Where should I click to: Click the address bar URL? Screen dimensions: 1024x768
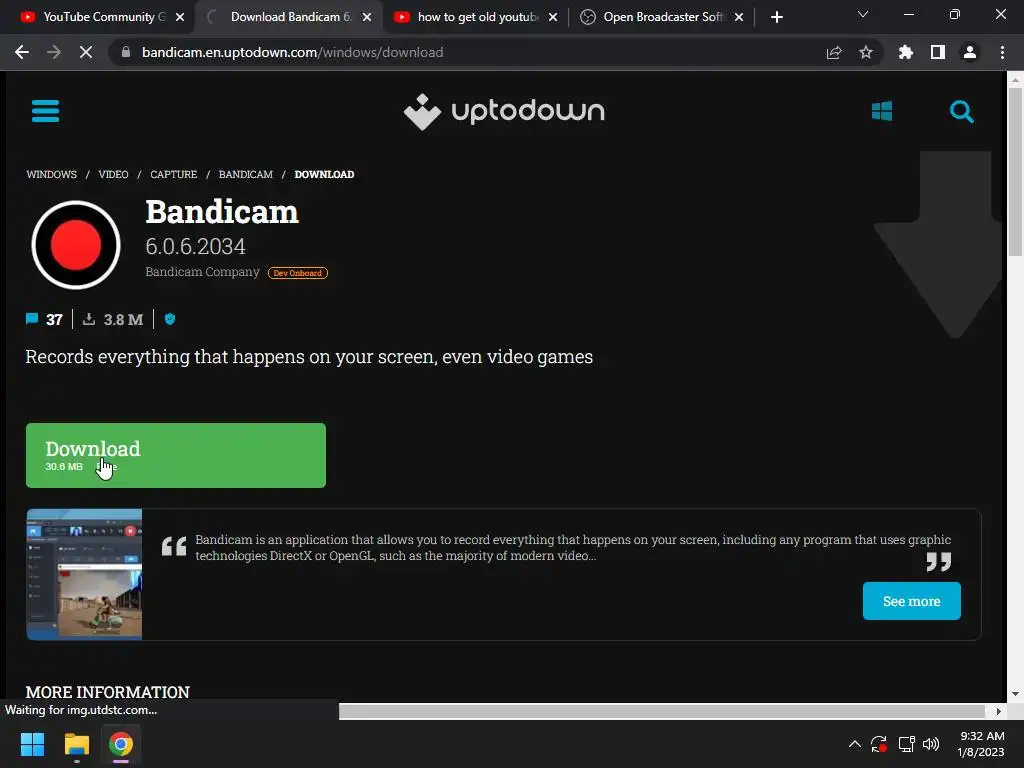(x=293, y=52)
